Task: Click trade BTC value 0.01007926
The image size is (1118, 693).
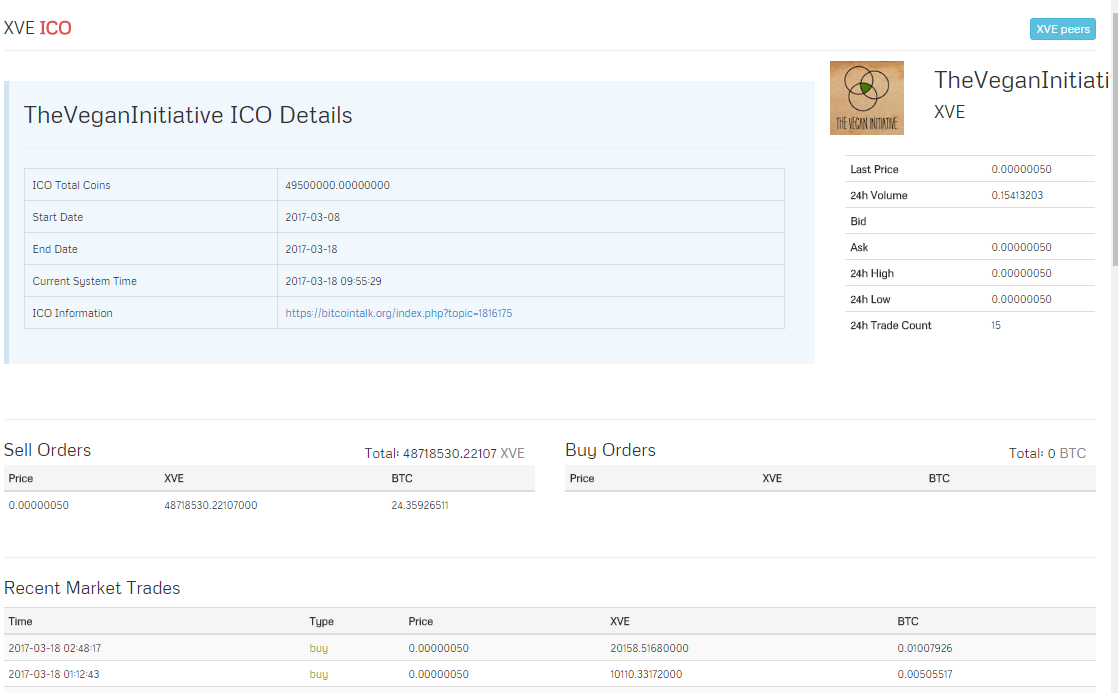Action: 925,648
